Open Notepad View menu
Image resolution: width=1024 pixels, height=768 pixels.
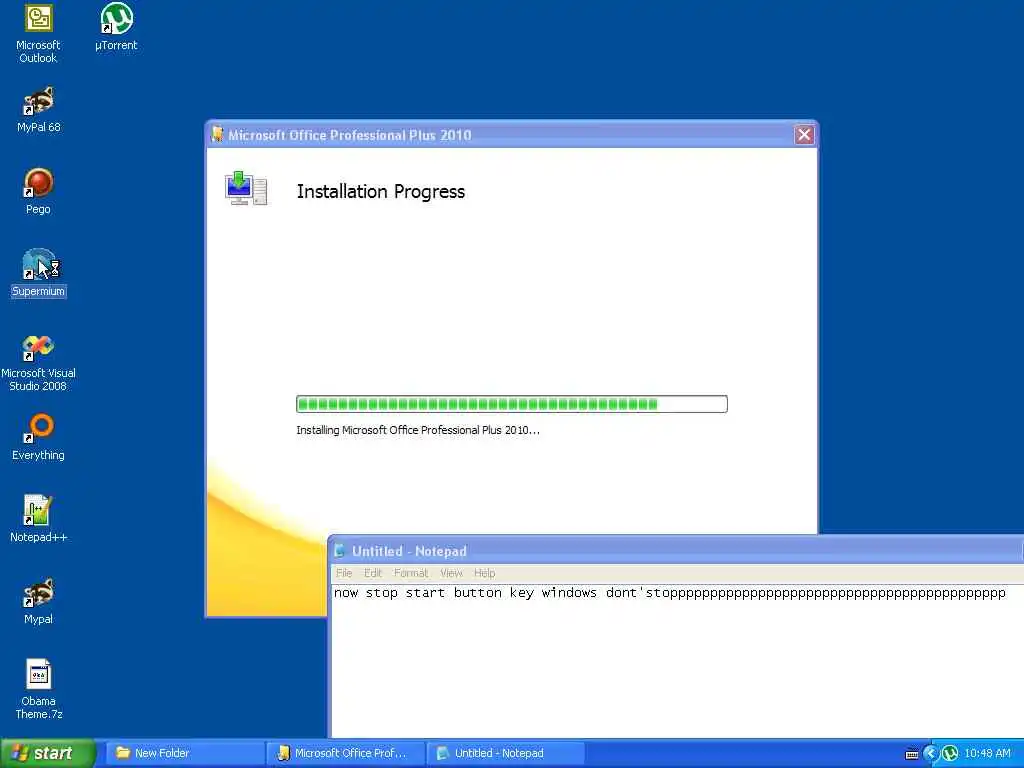451,573
